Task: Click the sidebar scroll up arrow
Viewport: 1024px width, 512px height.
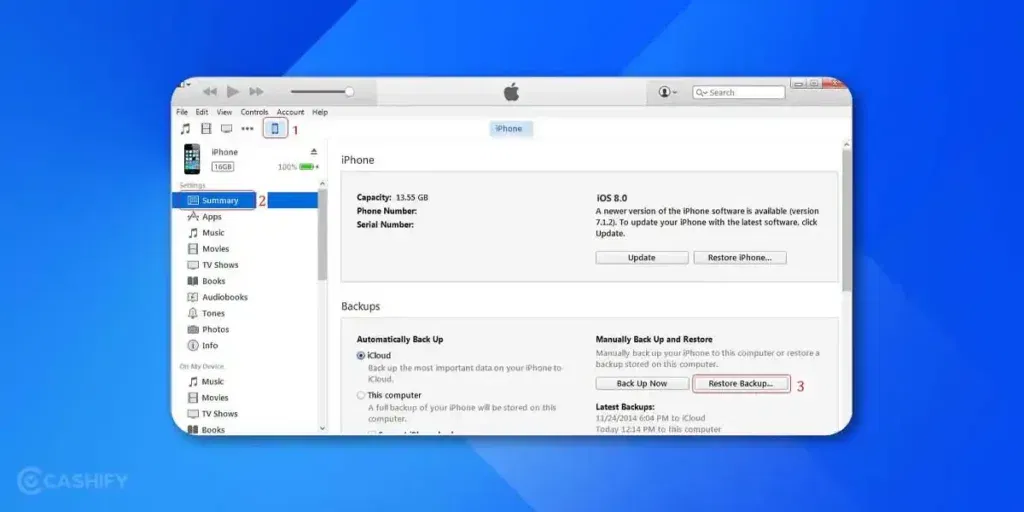Action: (322, 185)
